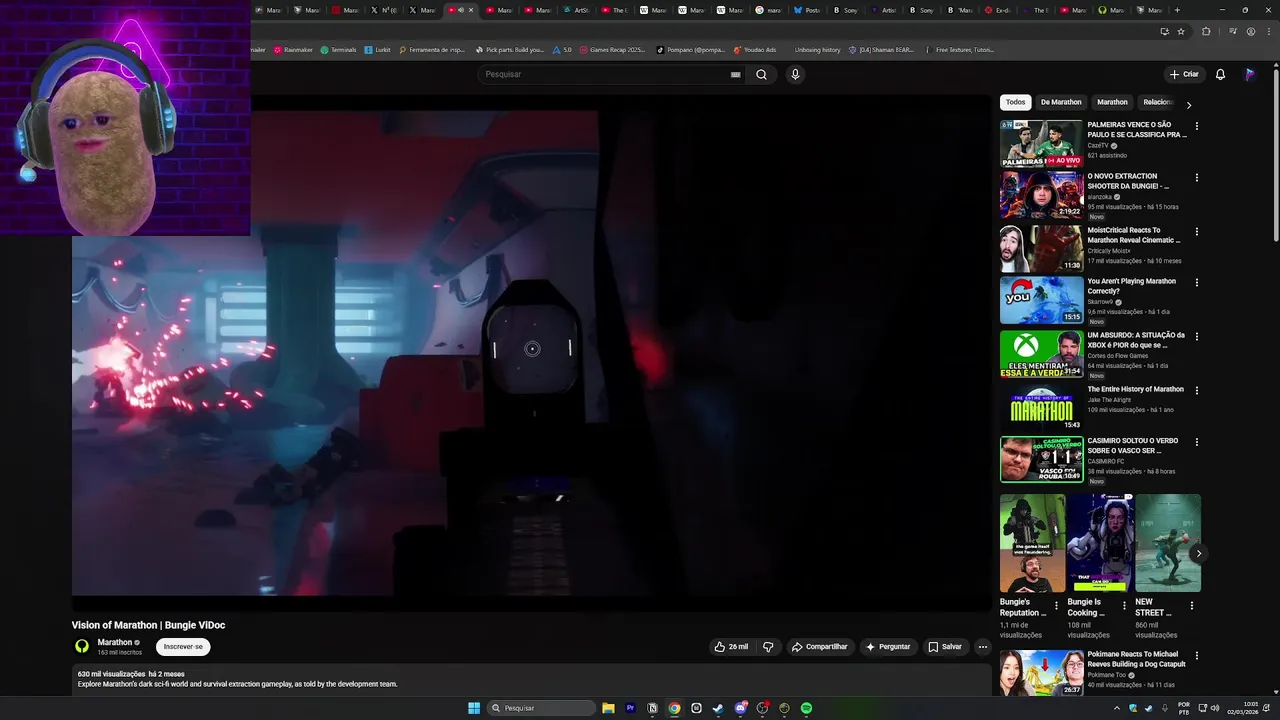
Task: Open options for The Entire History of Marathon
Action: [1196, 391]
